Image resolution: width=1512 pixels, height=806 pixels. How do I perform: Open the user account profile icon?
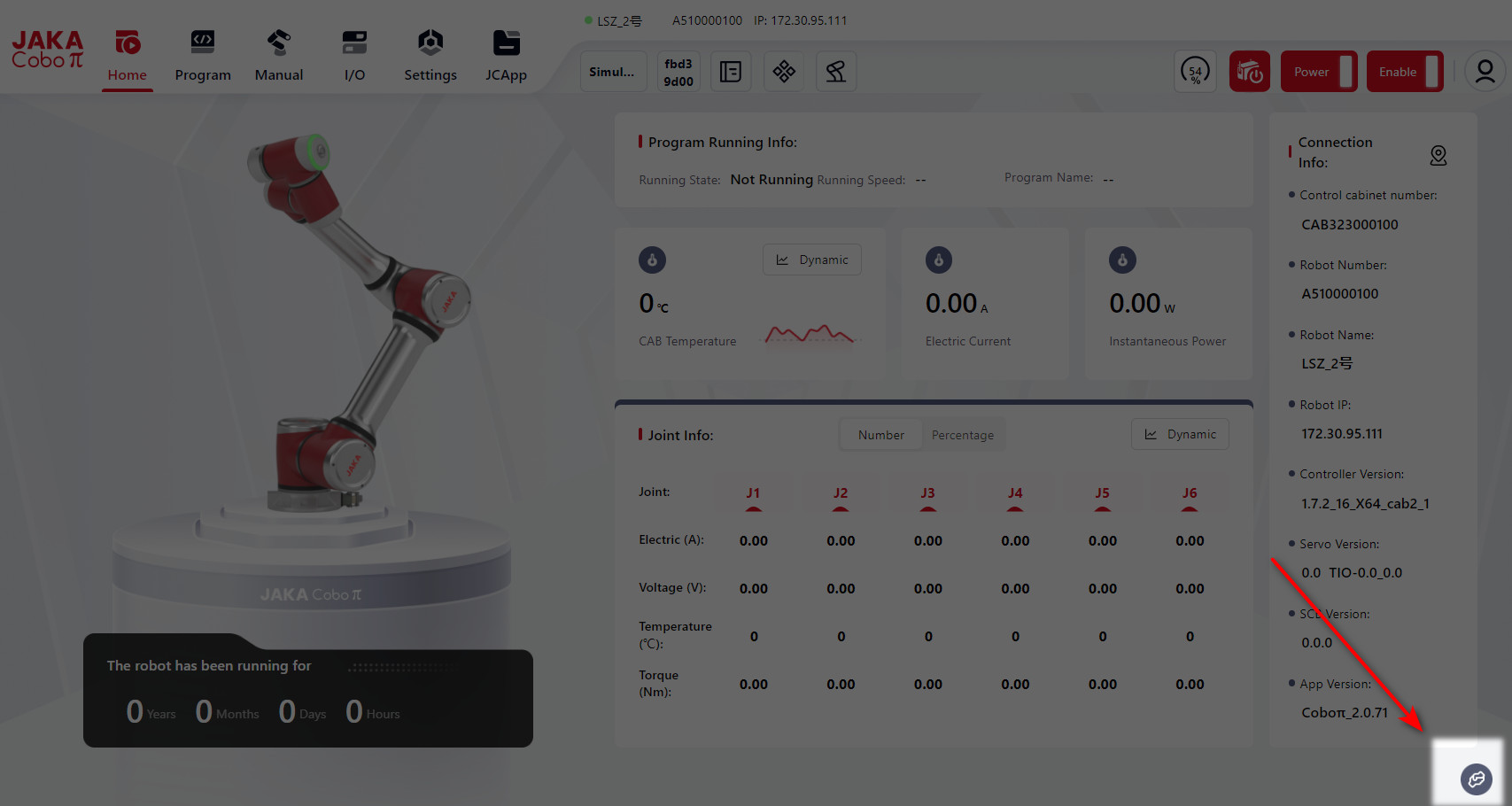coord(1485,72)
